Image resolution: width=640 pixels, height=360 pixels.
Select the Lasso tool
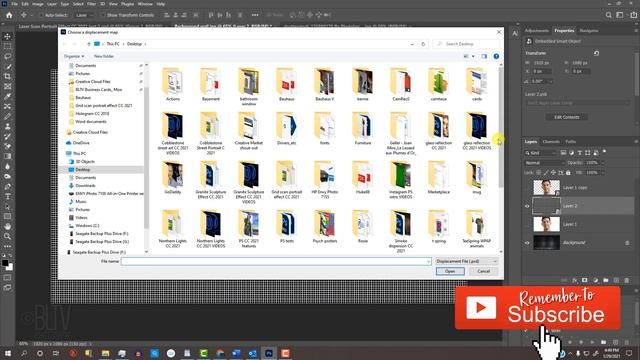[x=7, y=56]
